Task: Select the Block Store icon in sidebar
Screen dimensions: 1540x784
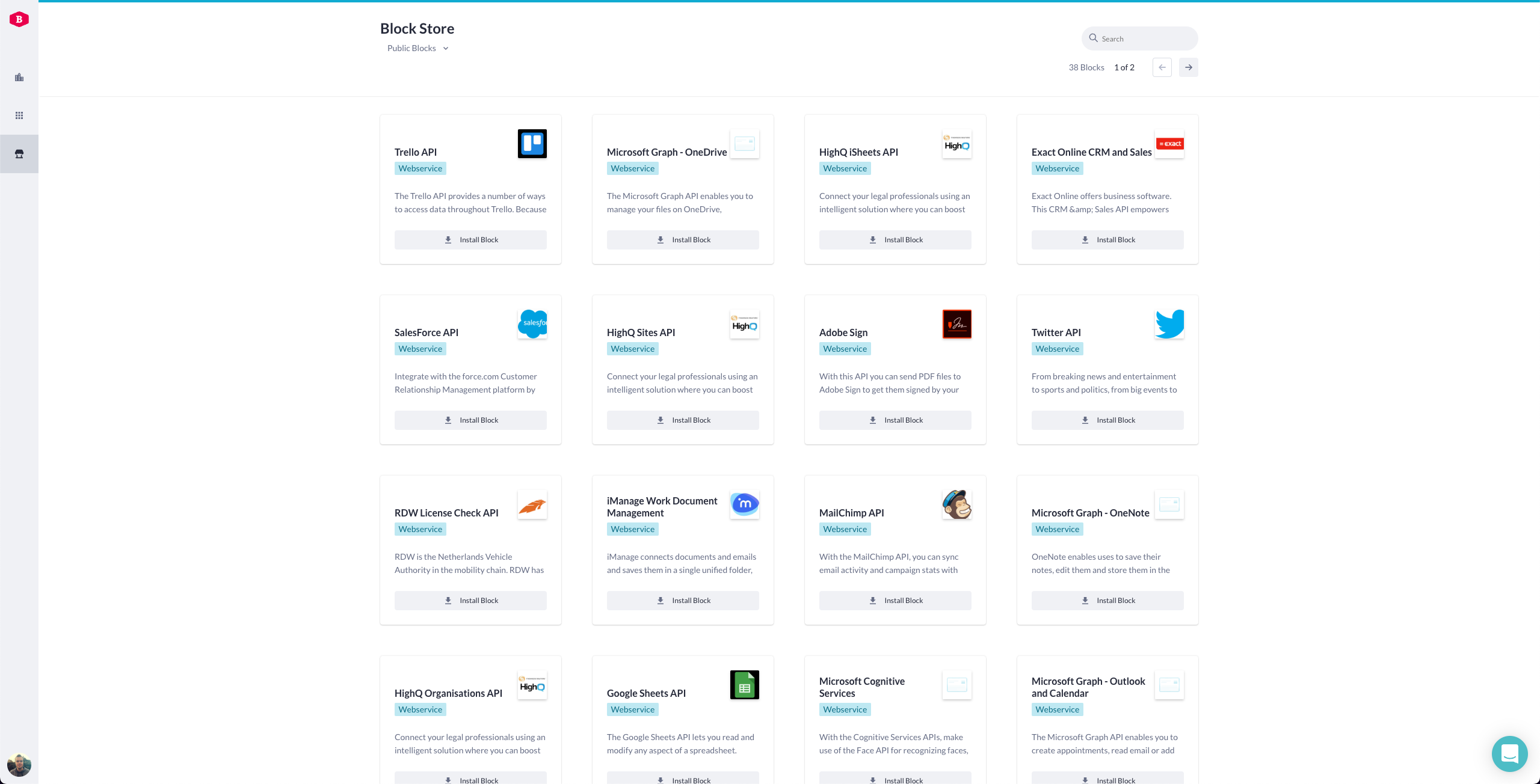Action: [19, 154]
